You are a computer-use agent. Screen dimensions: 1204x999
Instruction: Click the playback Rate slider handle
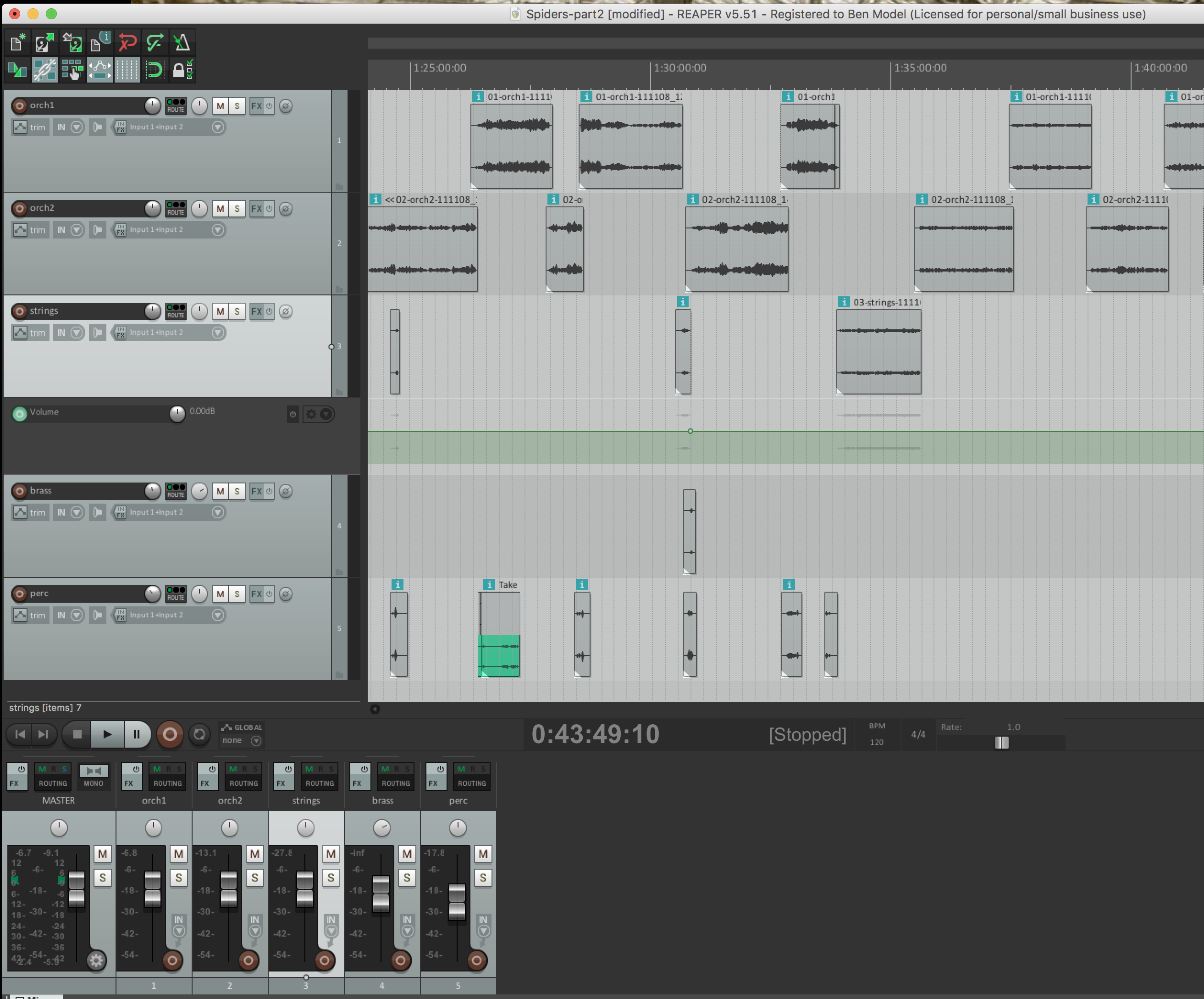click(1001, 743)
